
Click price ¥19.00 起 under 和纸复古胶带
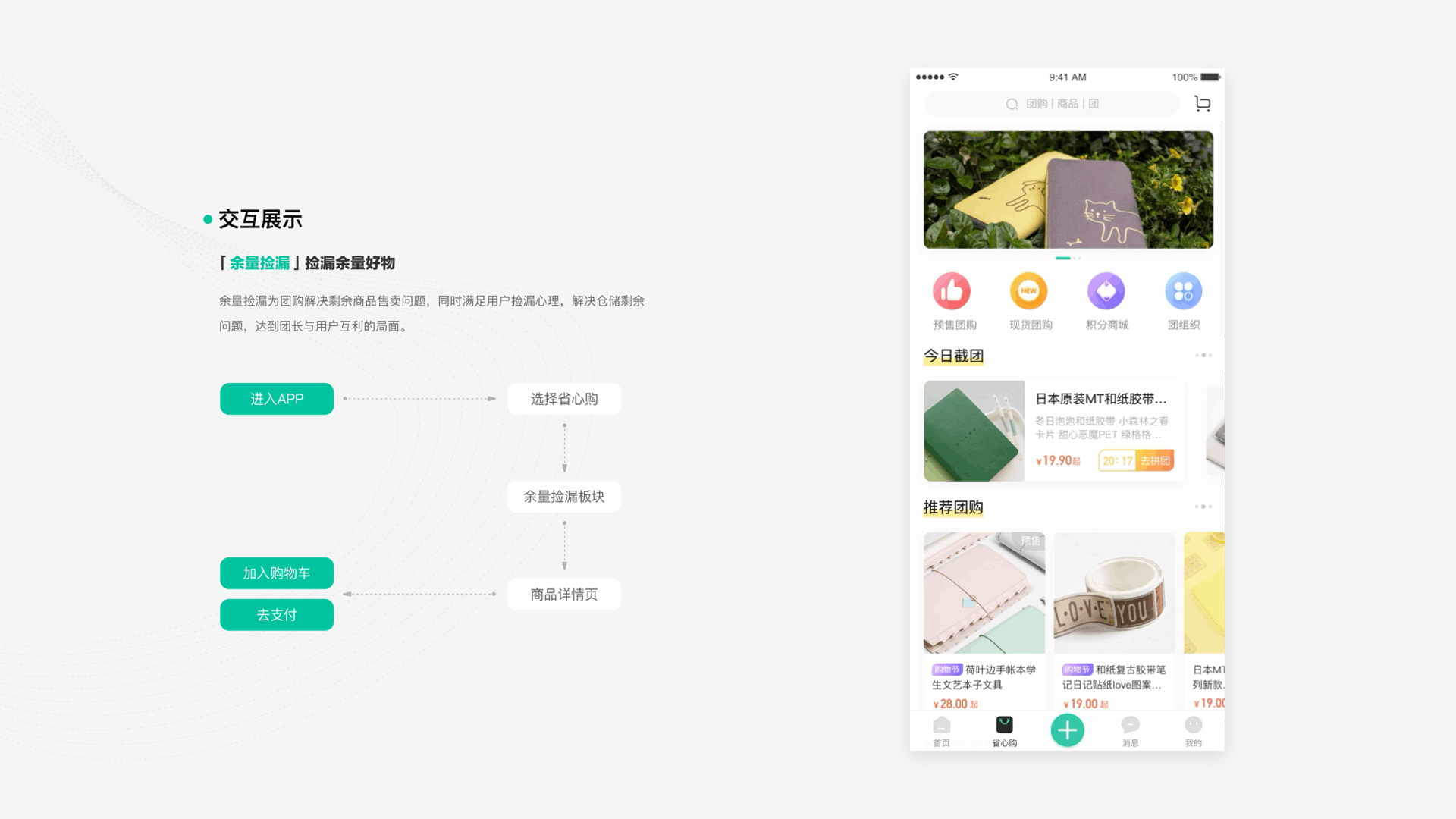1086,704
